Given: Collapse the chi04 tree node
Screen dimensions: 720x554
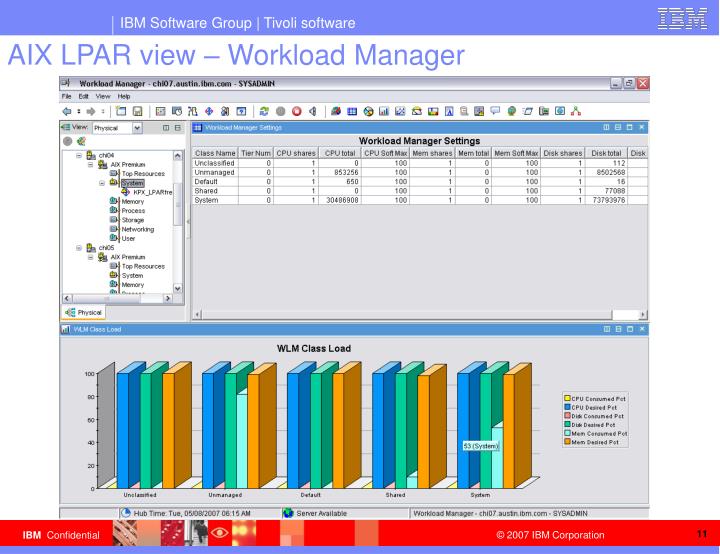Looking at the screenshot, I should 79,156.
